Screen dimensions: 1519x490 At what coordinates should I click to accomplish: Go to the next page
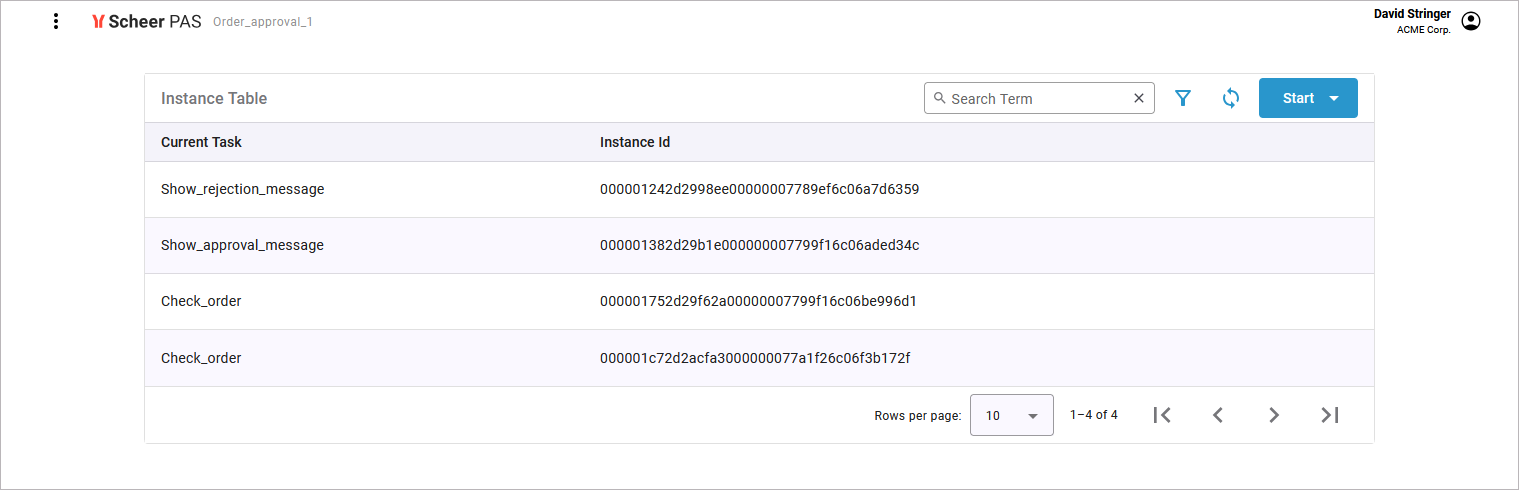(x=1274, y=415)
